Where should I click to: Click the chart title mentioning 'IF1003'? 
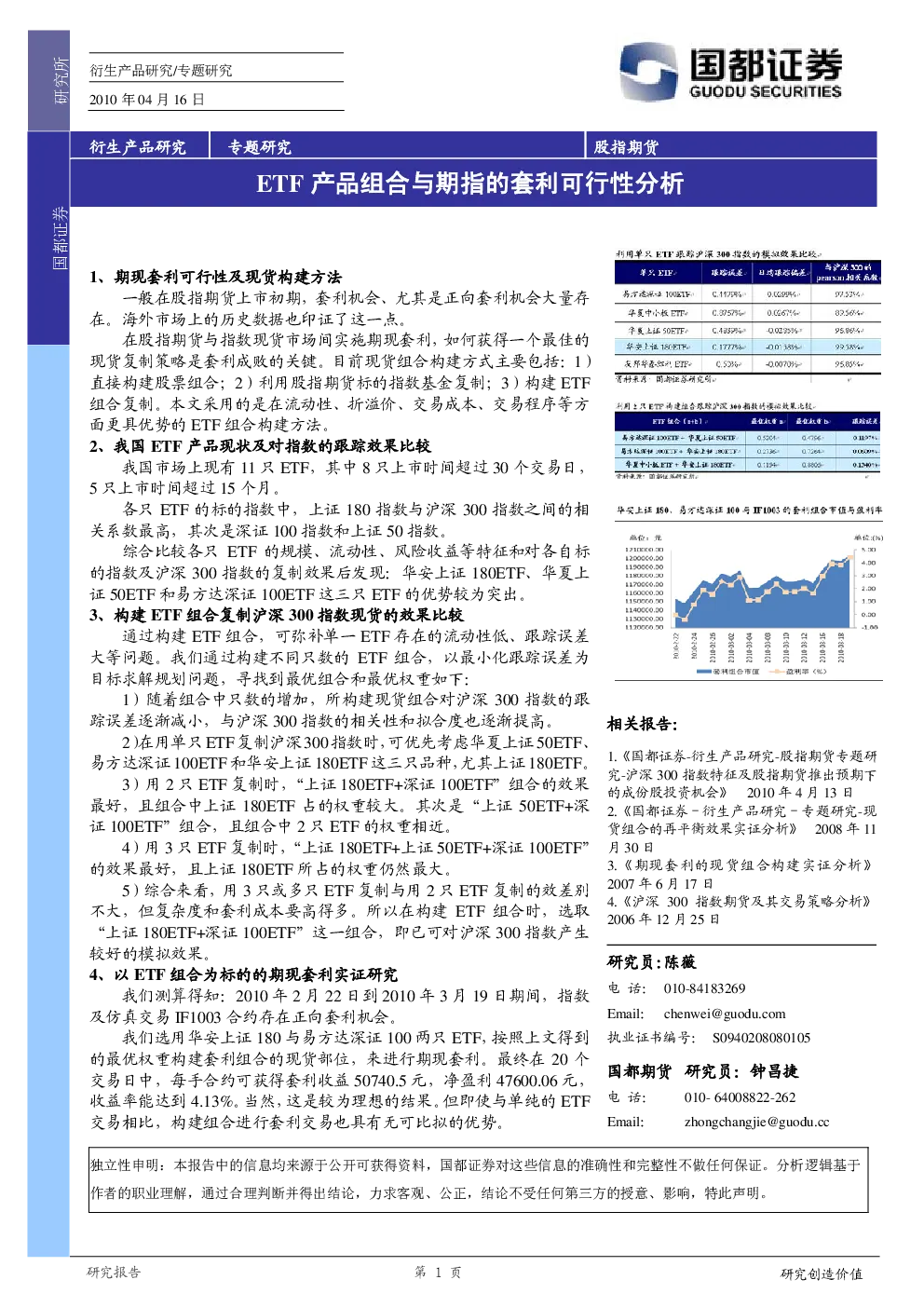tap(749, 511)
